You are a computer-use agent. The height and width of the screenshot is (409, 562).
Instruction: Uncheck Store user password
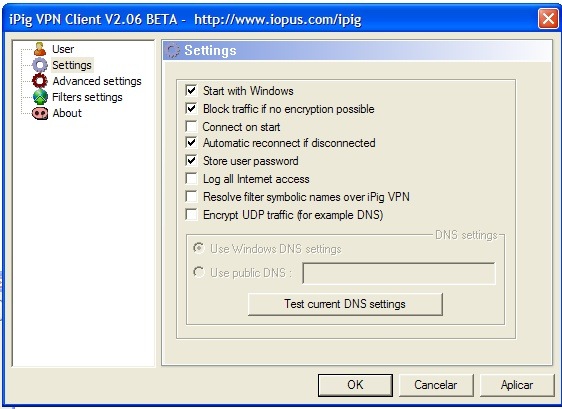tap(191, 161)
